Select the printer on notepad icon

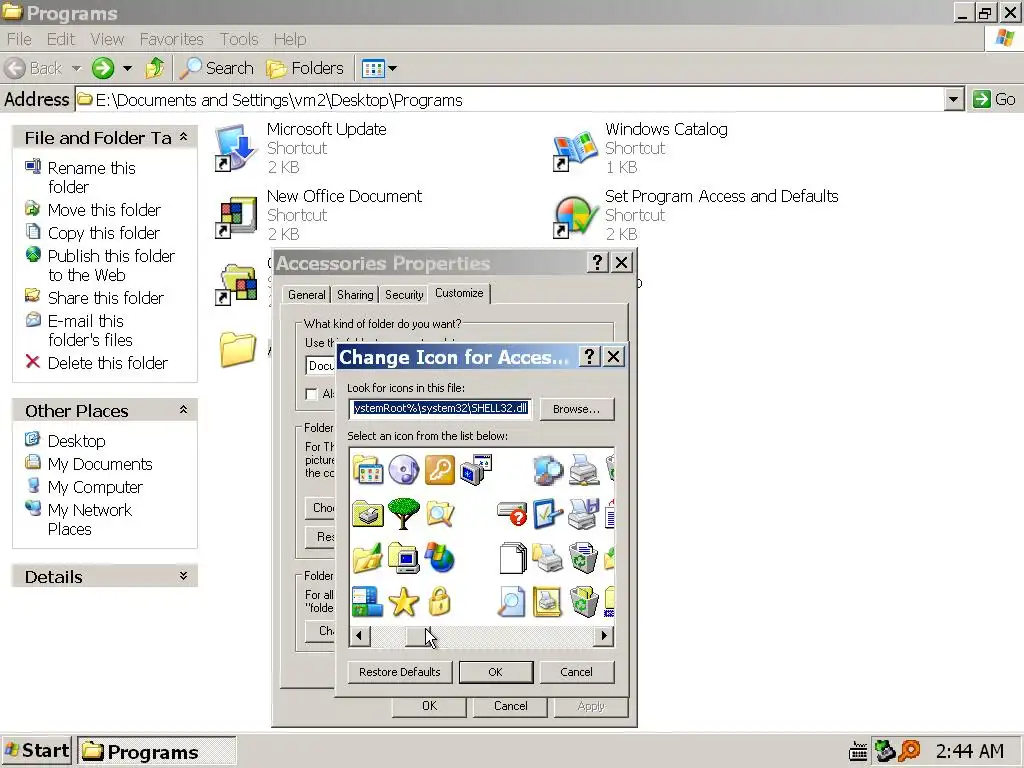click(x=547, y=602)
